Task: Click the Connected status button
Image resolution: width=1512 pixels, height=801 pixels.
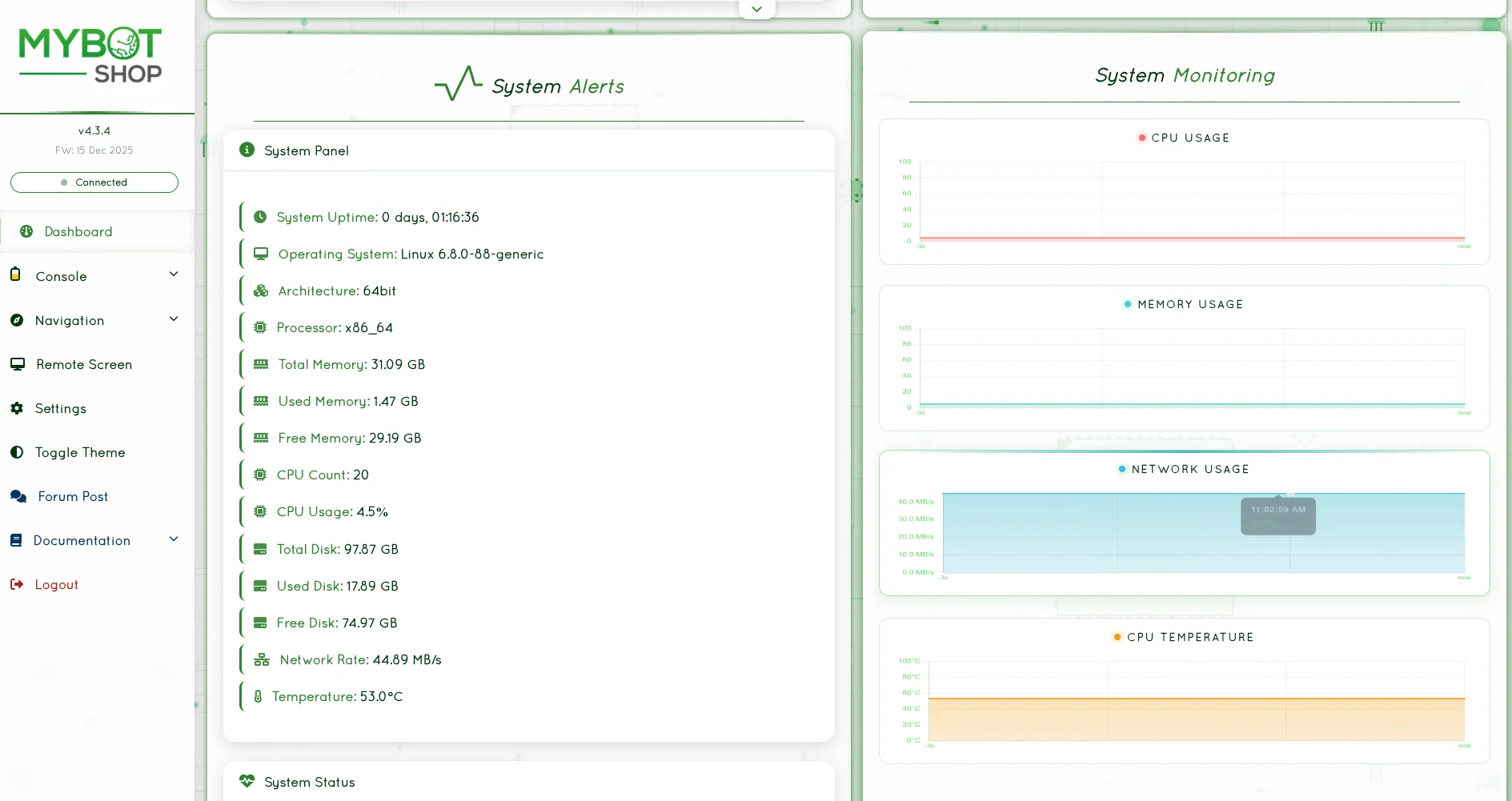Action: click(x=94, y=182)
